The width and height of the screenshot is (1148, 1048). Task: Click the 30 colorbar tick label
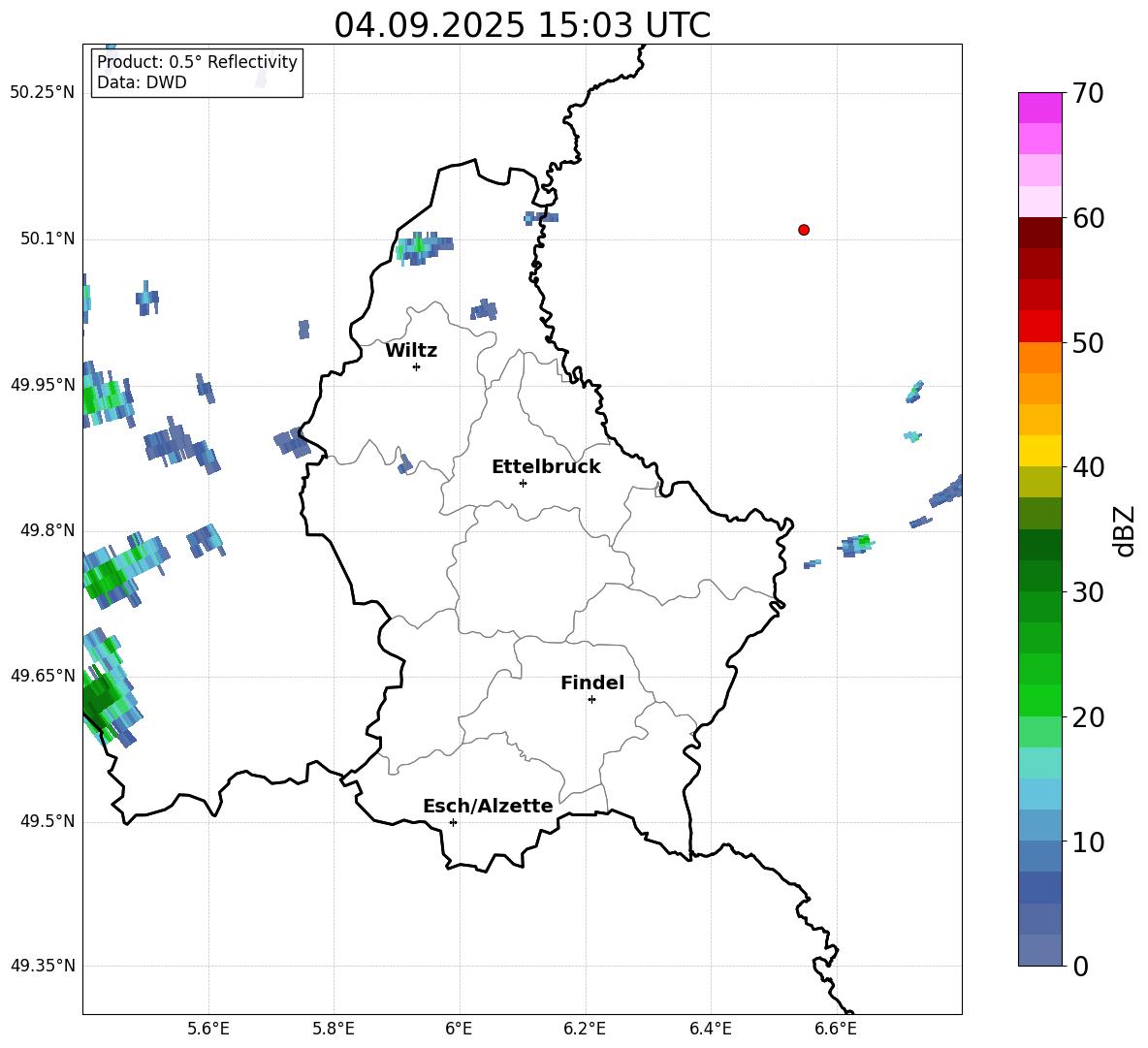(1088, 592)
